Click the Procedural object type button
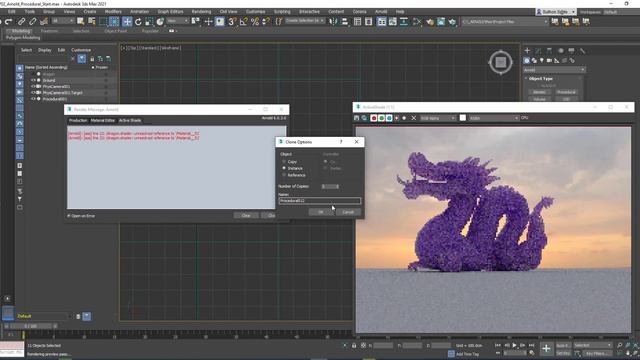Image resolution: width=640 pixels, height=360 pixels. tap(566, 92)
